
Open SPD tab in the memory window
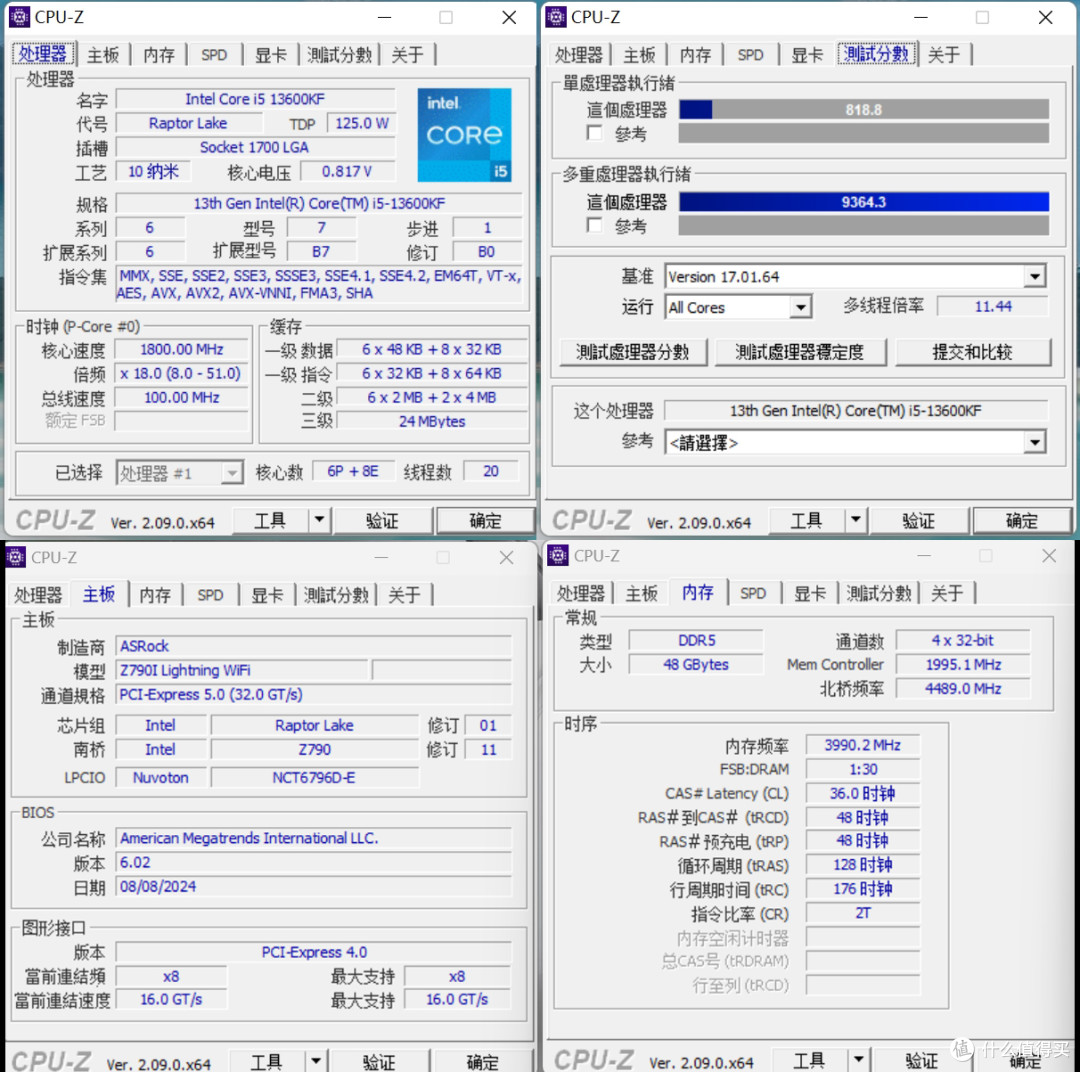point(753,593)
